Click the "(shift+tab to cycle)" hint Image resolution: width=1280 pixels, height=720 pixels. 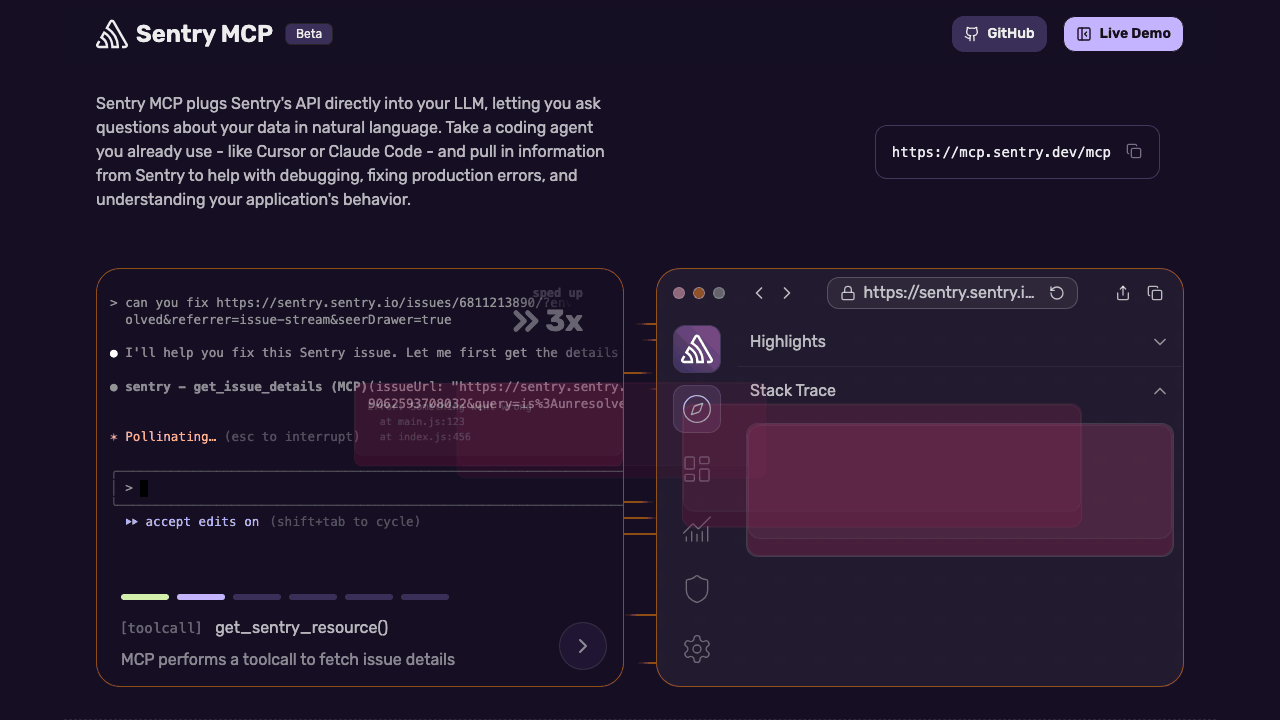(x=345, y=522)
